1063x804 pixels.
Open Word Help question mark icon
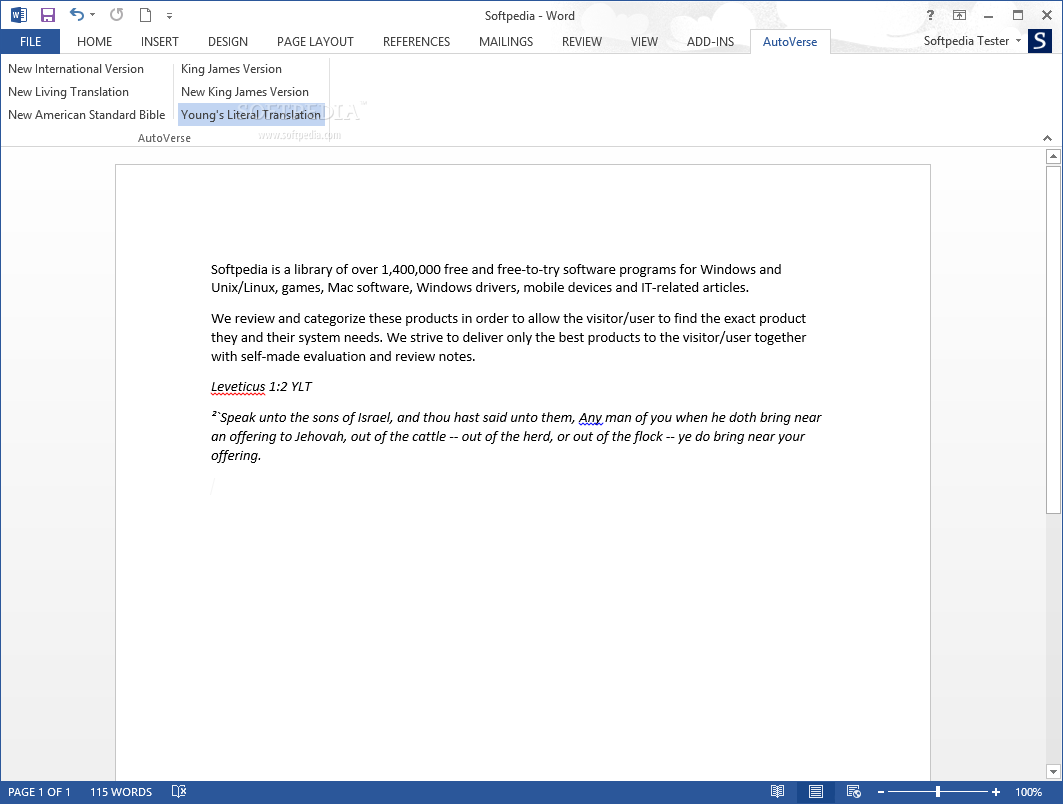930,15
